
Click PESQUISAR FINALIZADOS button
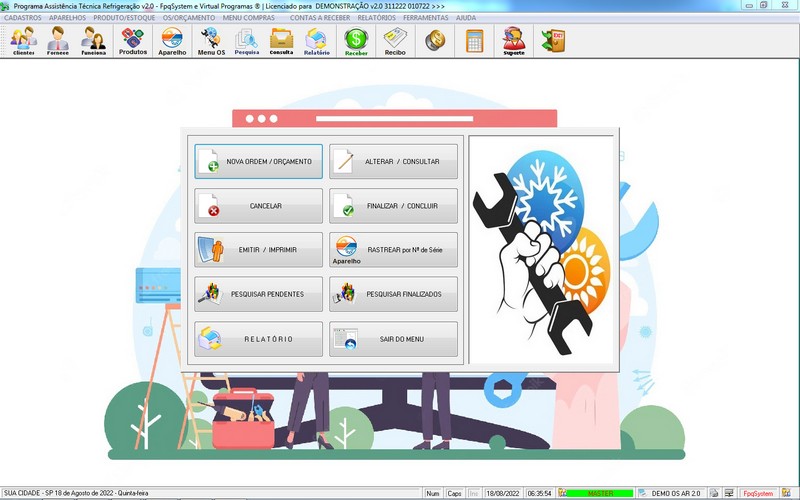click(393, 294)
